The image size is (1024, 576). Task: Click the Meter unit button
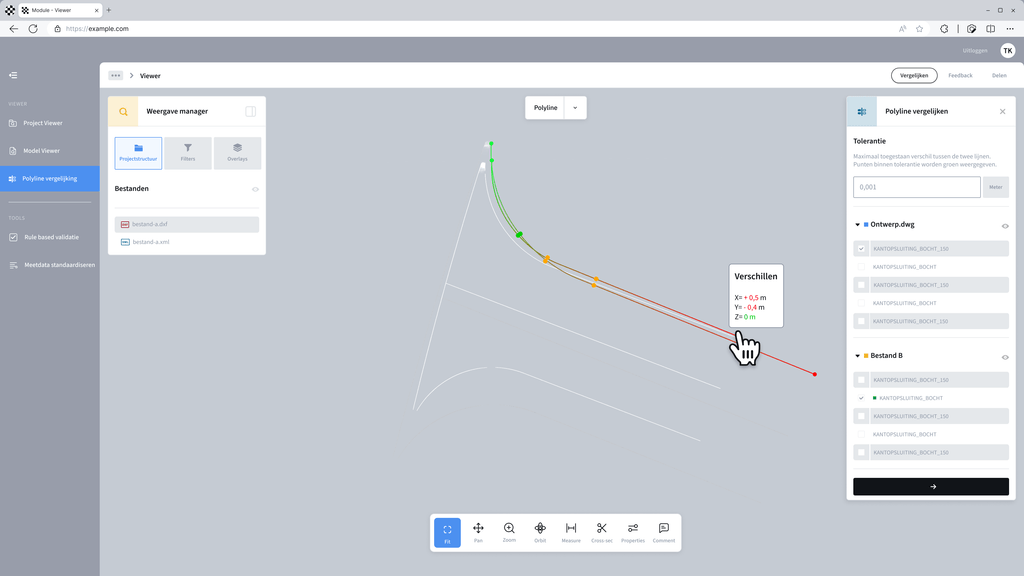[996, 187]
